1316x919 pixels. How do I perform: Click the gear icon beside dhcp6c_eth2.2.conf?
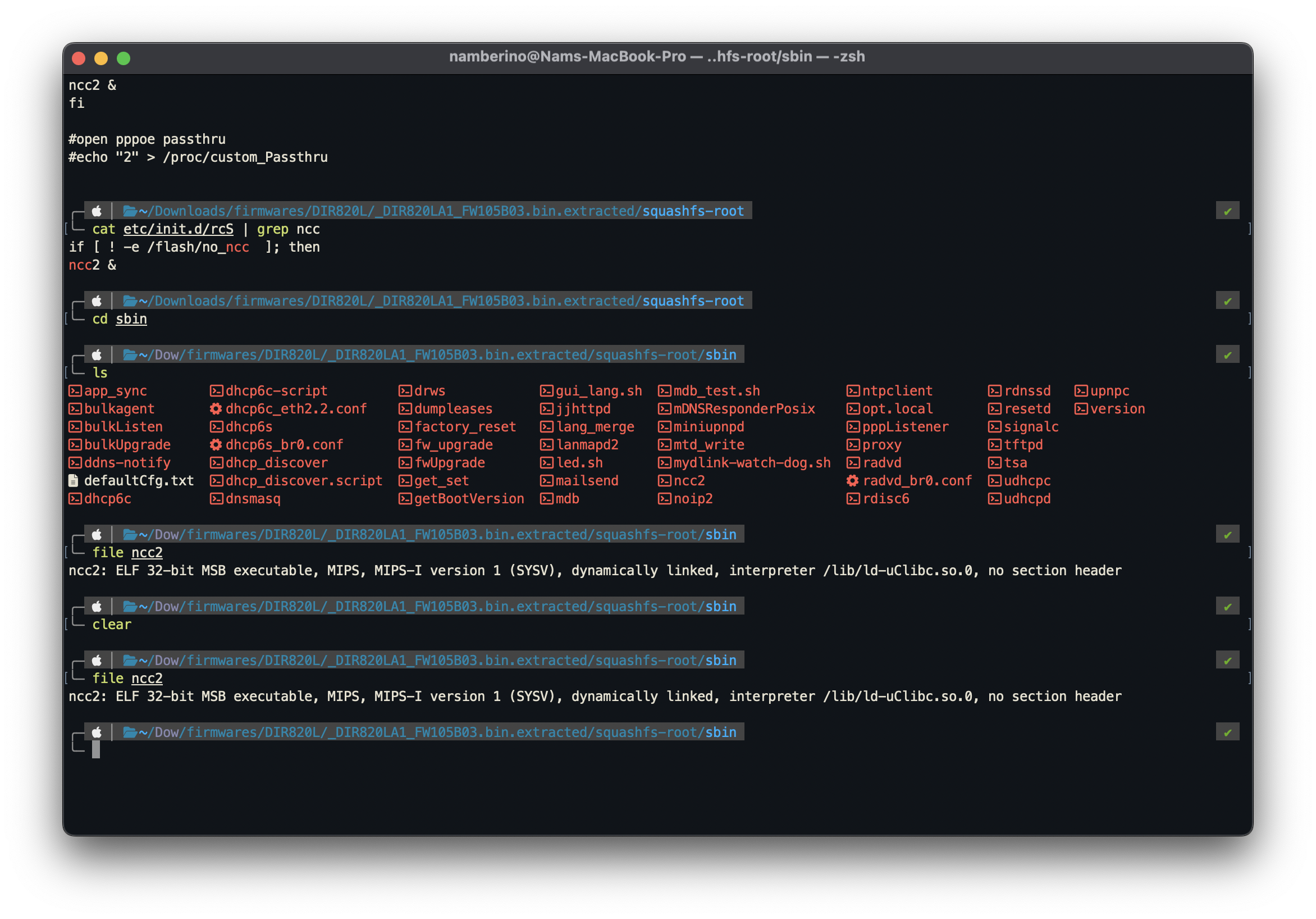(x=216, y=408)
